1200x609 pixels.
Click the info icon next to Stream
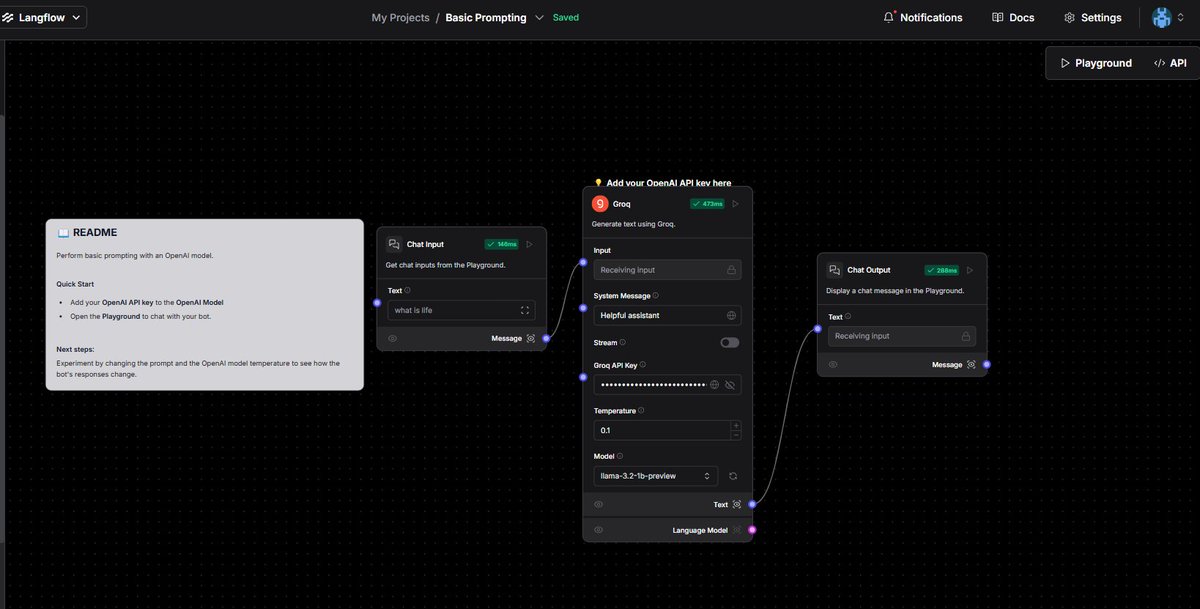[x=622, y=342]
